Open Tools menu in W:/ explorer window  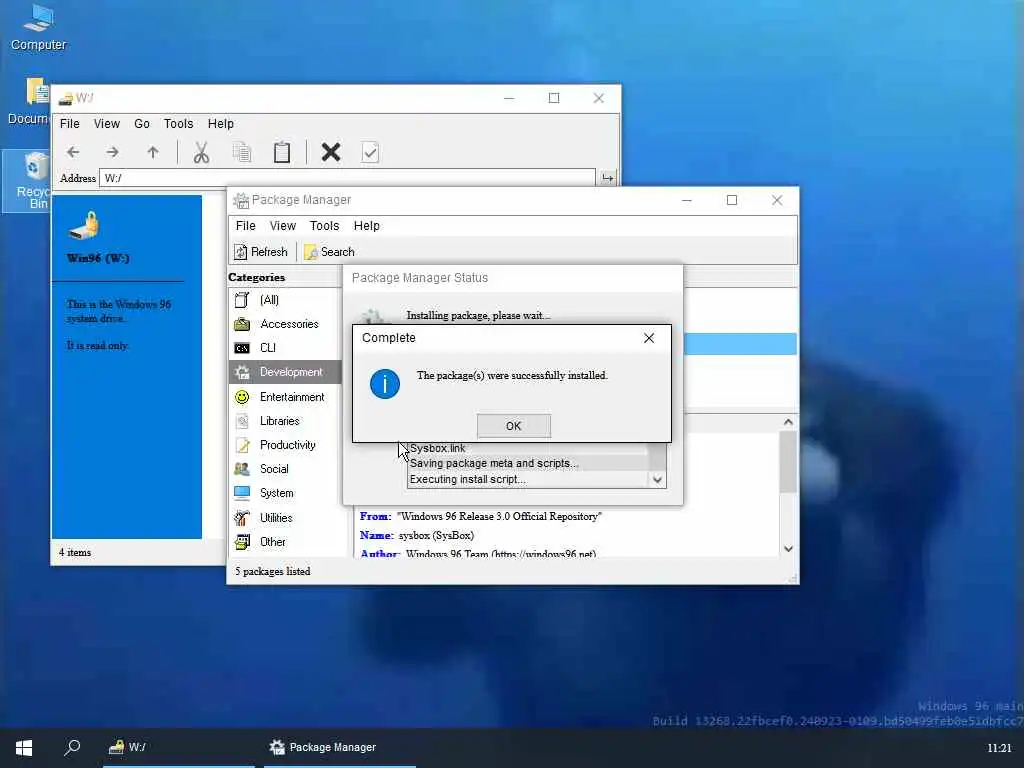(x=178, y=123)
